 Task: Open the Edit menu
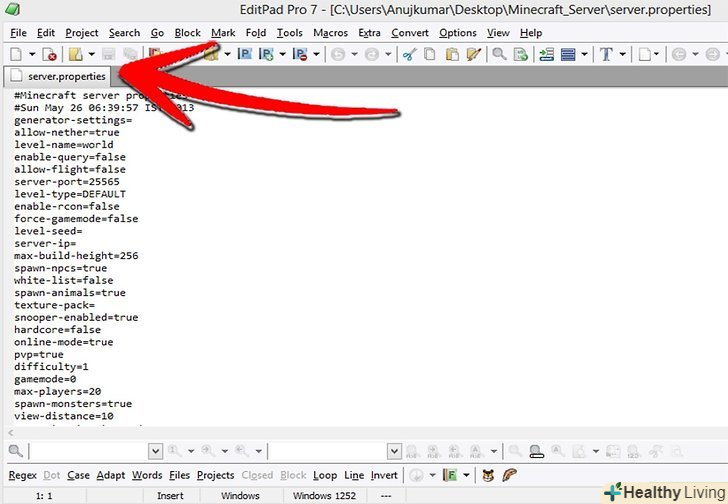[x=46, y=33]
